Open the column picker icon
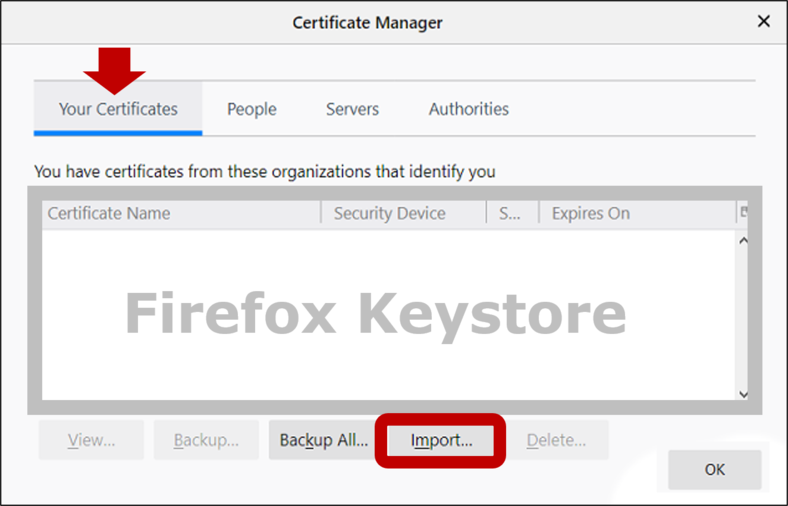 (x=743, y=213)
